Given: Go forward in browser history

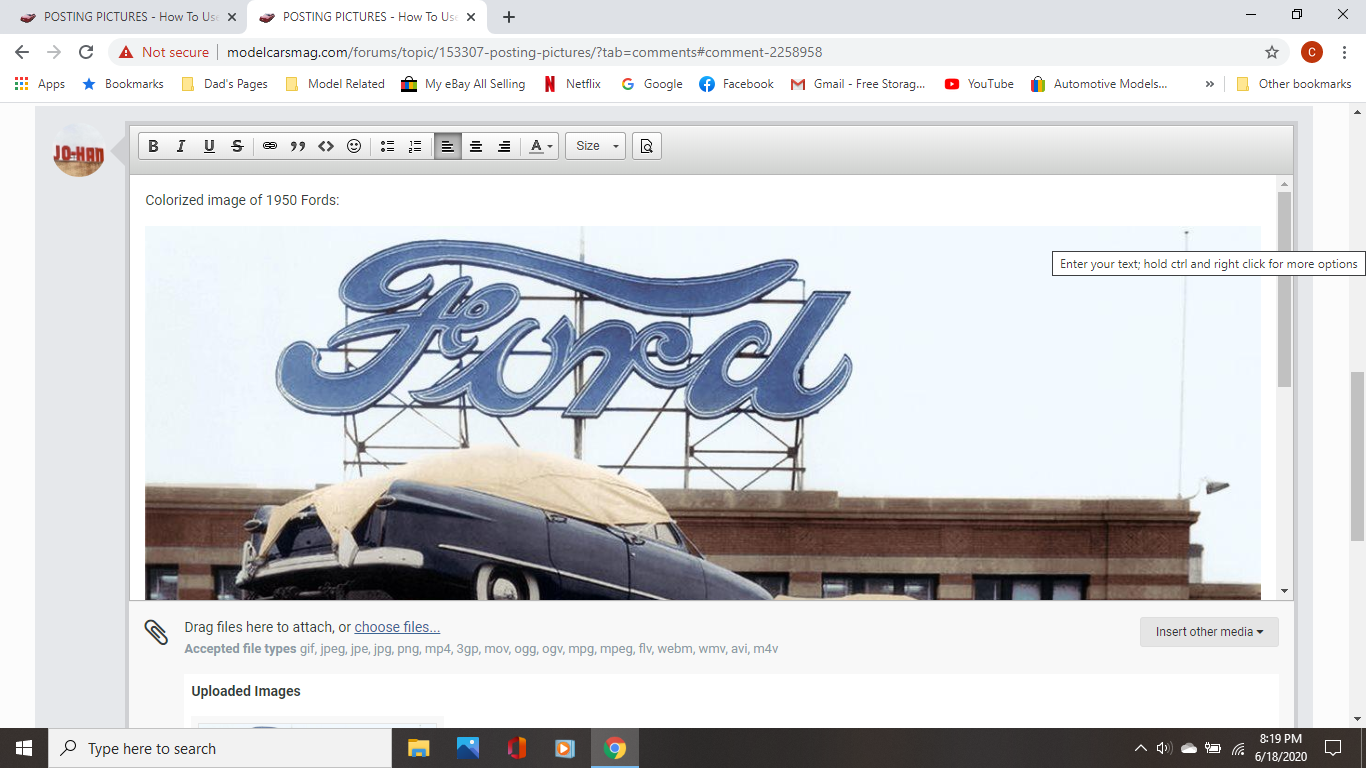Looking at the screenshot, I should click(x=54, y=52).
